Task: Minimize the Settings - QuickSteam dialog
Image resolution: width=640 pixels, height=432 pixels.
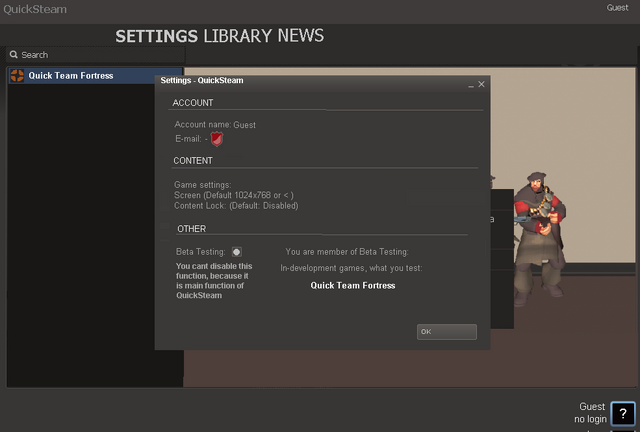Action: [471, 85]
